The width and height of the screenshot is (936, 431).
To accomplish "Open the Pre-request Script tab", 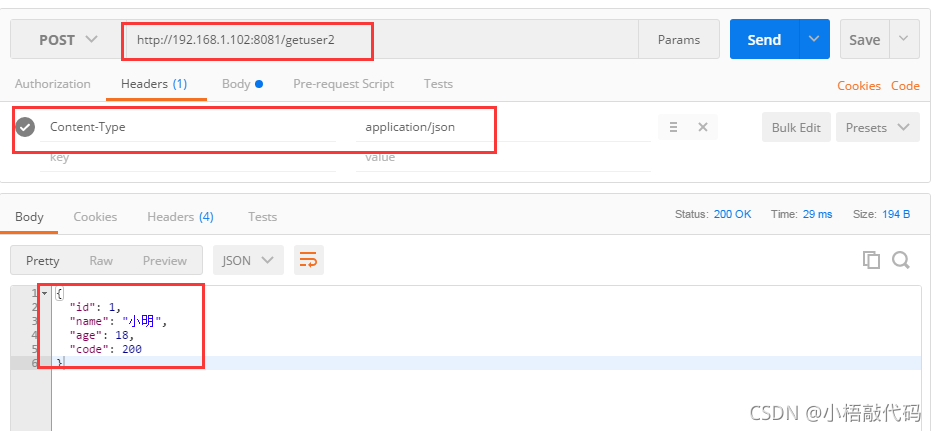I will [x=343, y=84].
